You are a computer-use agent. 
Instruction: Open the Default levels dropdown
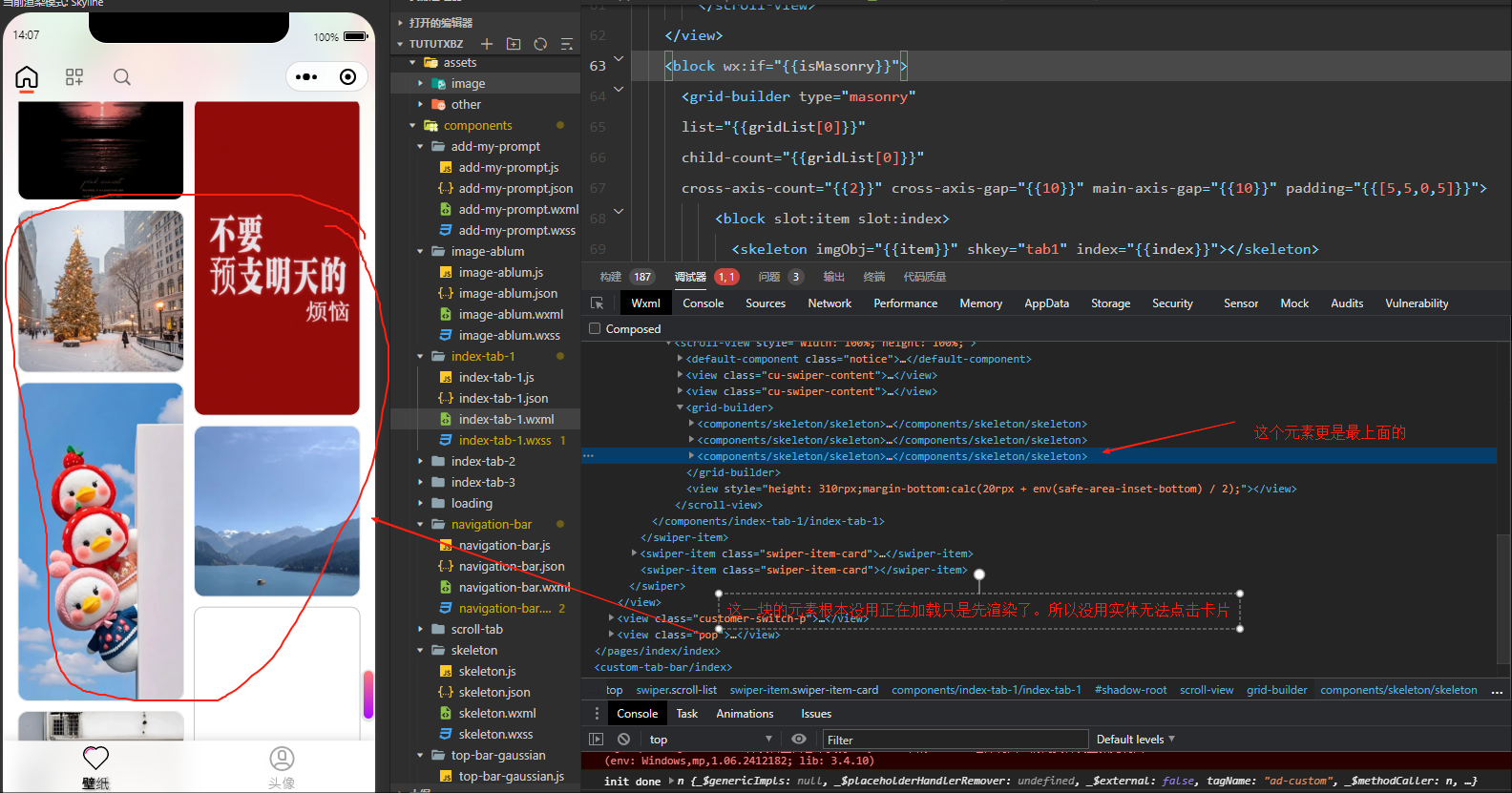pos(1135,740)
